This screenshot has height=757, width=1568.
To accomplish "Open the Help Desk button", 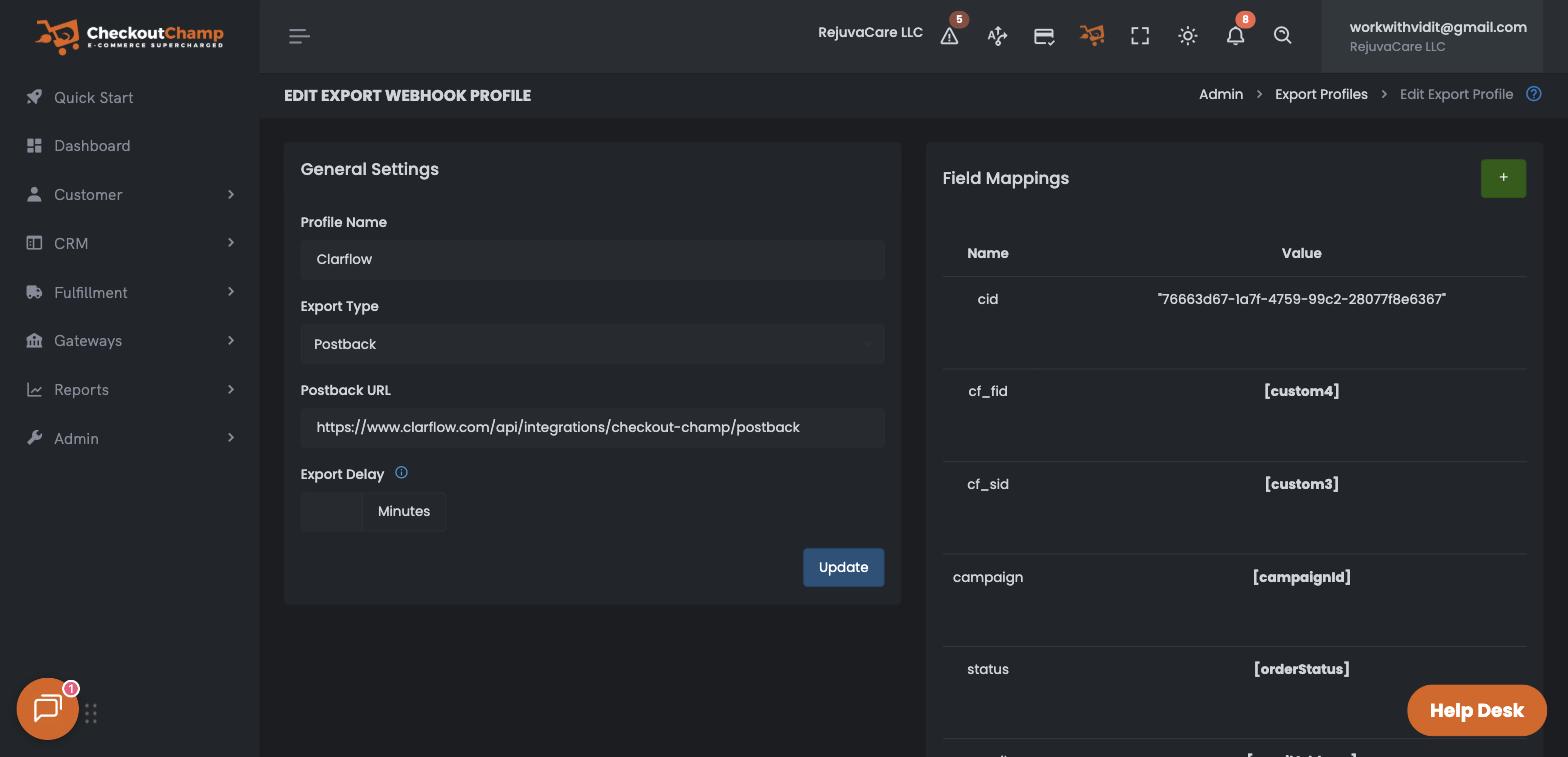I will (1477, 710).
